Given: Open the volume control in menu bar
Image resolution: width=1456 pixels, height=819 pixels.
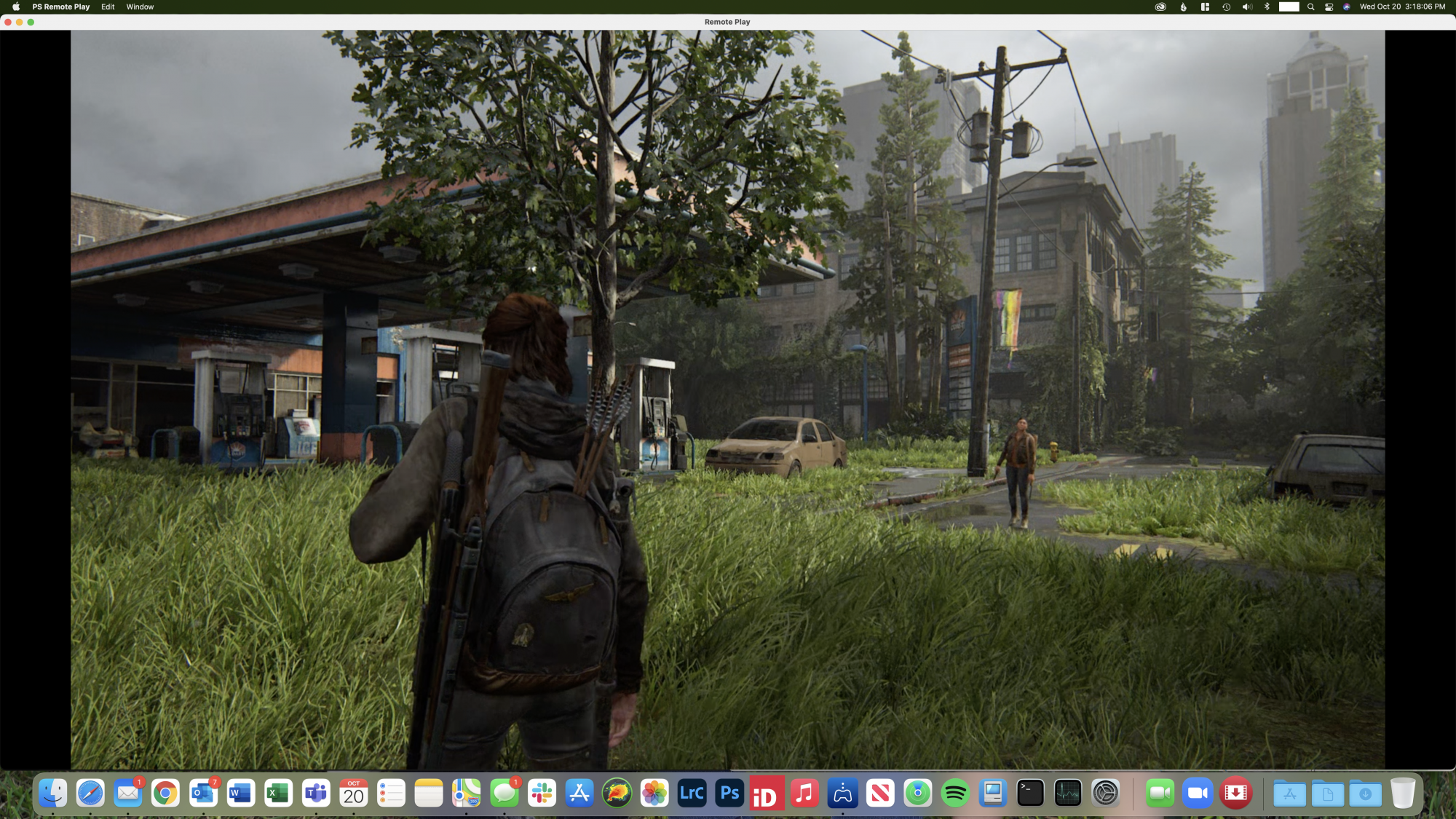Looking at the screenshot, I should click(x=1246, y=7).
